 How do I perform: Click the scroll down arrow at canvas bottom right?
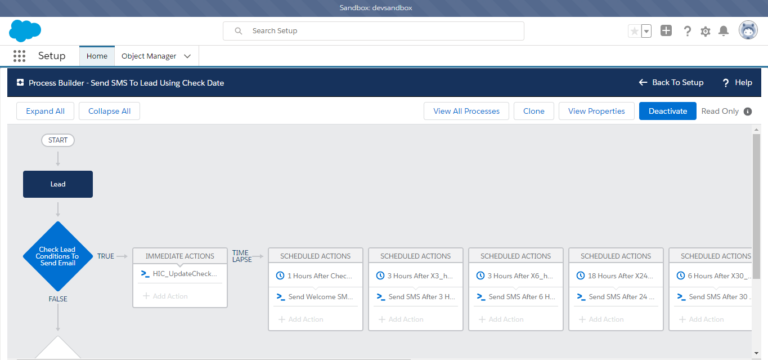(x=756, y=354)
